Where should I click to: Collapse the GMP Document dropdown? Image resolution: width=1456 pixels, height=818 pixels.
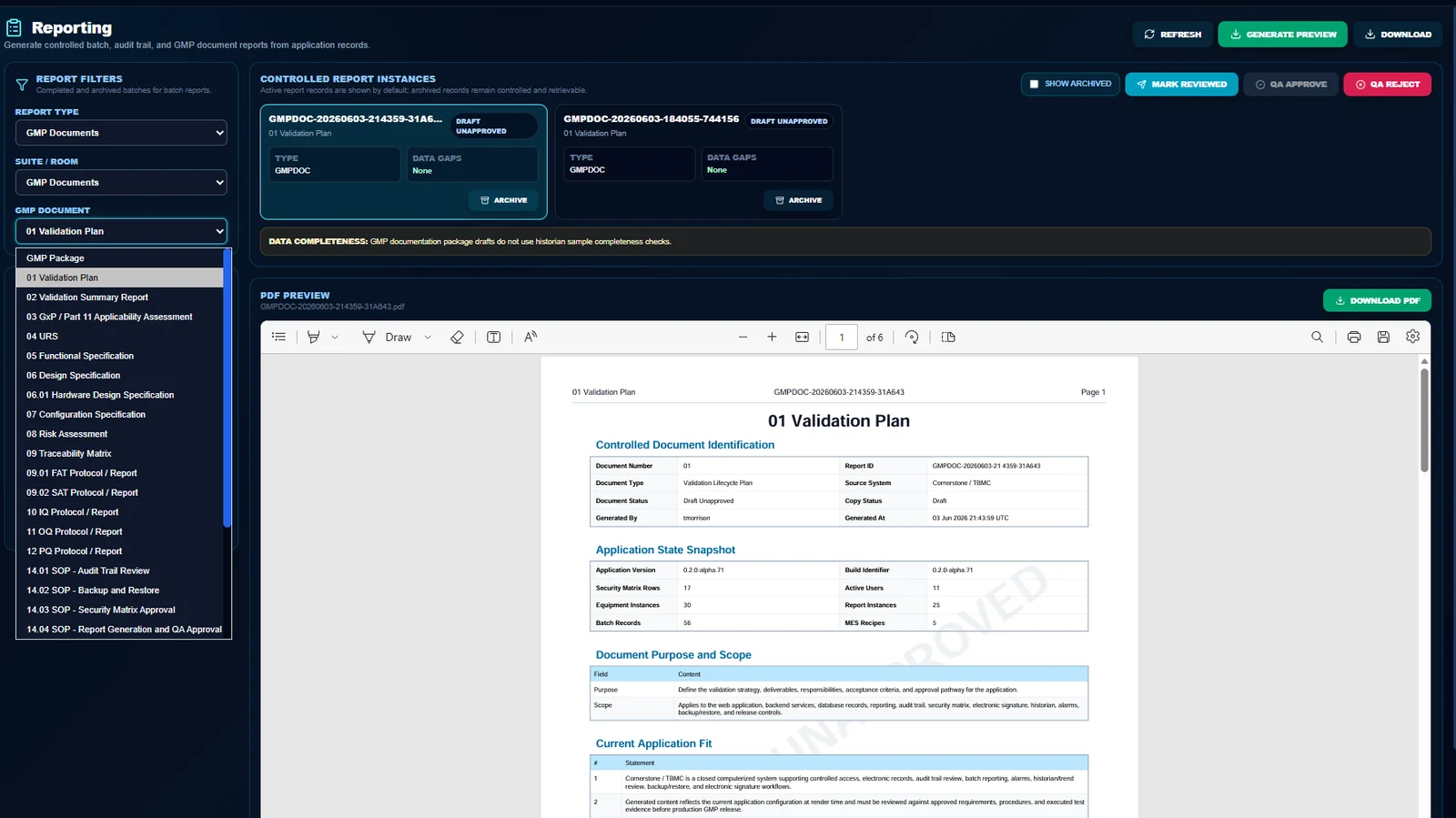(121, 231)
